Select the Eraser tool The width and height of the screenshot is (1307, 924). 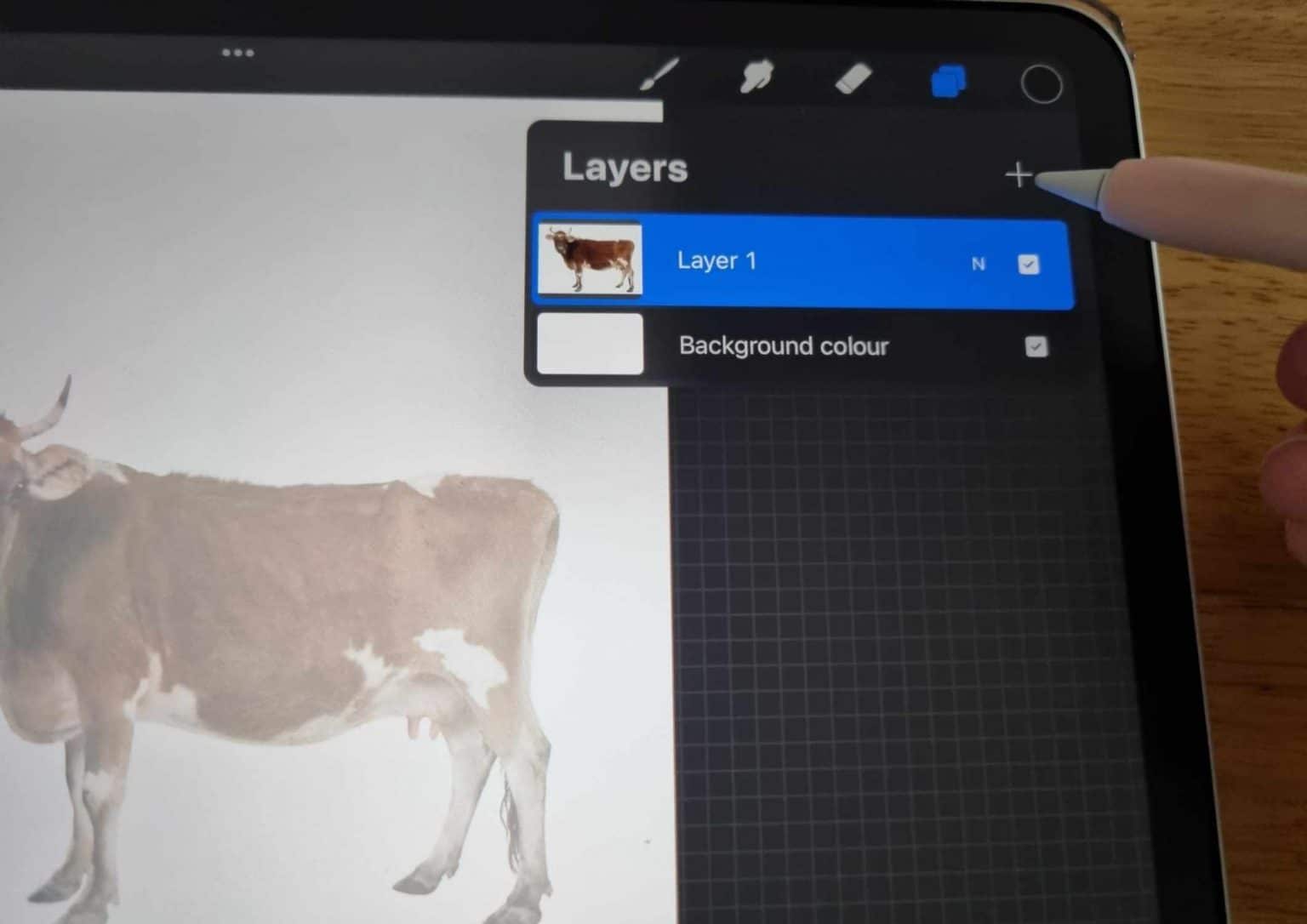pyautogui.click(x=855, y=77)
